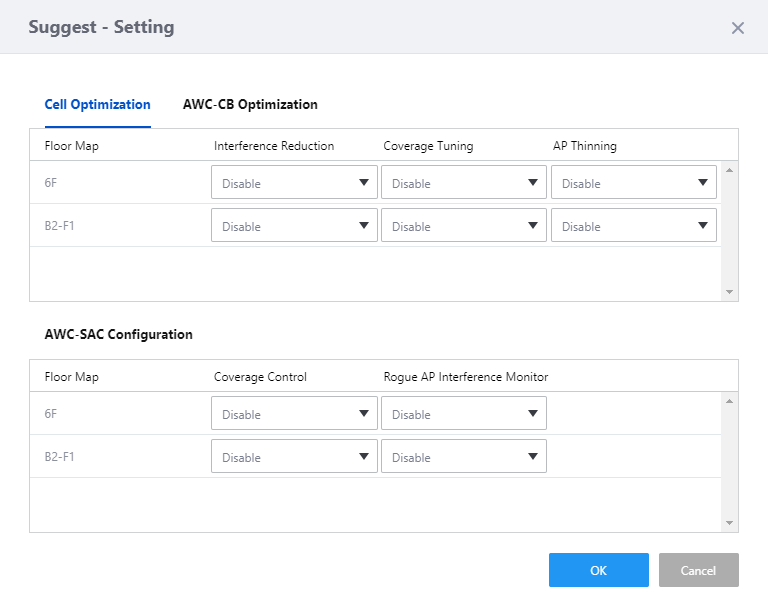768x606 pixels.
Task: Click scroll up arrow in Cell Optimization table
Action: (x=729, y=170)
